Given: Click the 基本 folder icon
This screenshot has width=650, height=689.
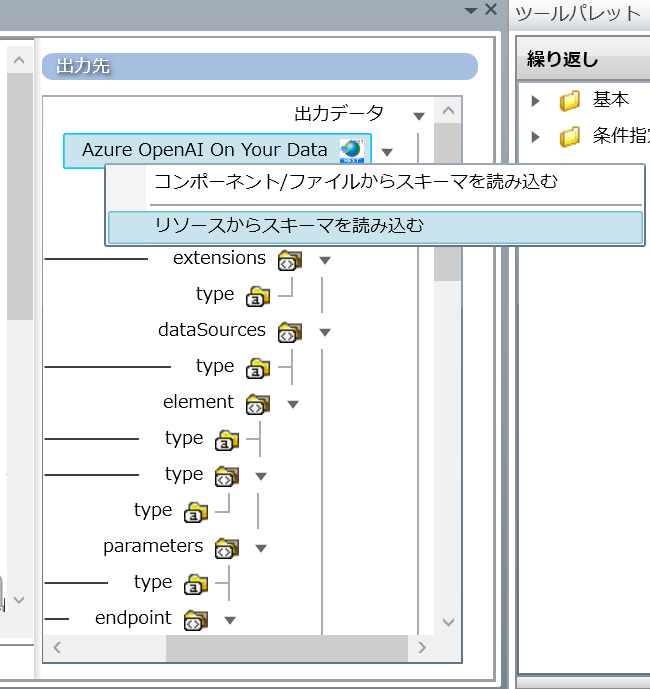Looking at the screenshot, I should (x=570, y=101).
